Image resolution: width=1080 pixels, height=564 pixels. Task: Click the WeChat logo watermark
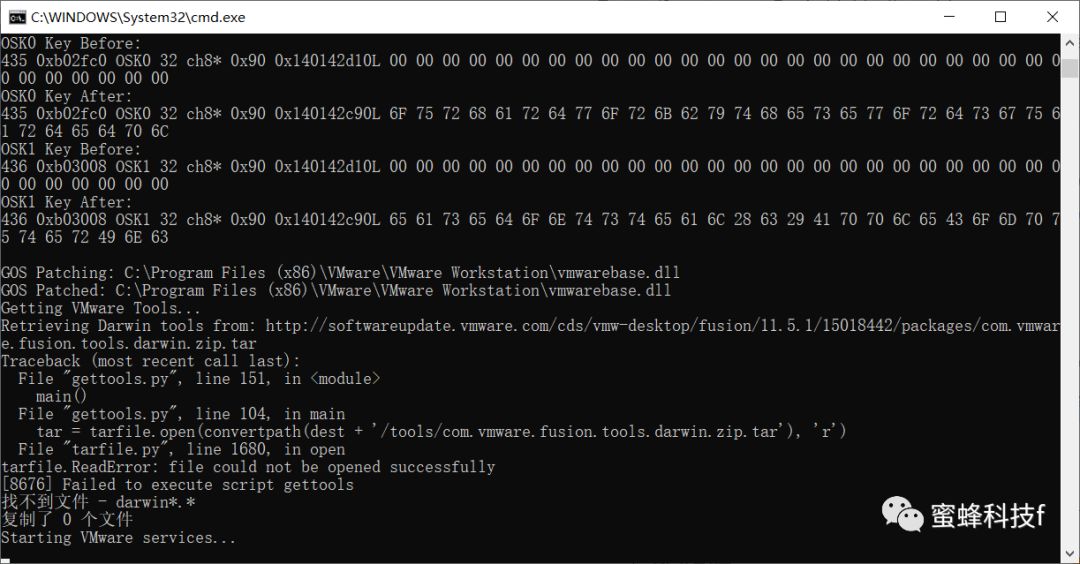click(x=903, y=514)
